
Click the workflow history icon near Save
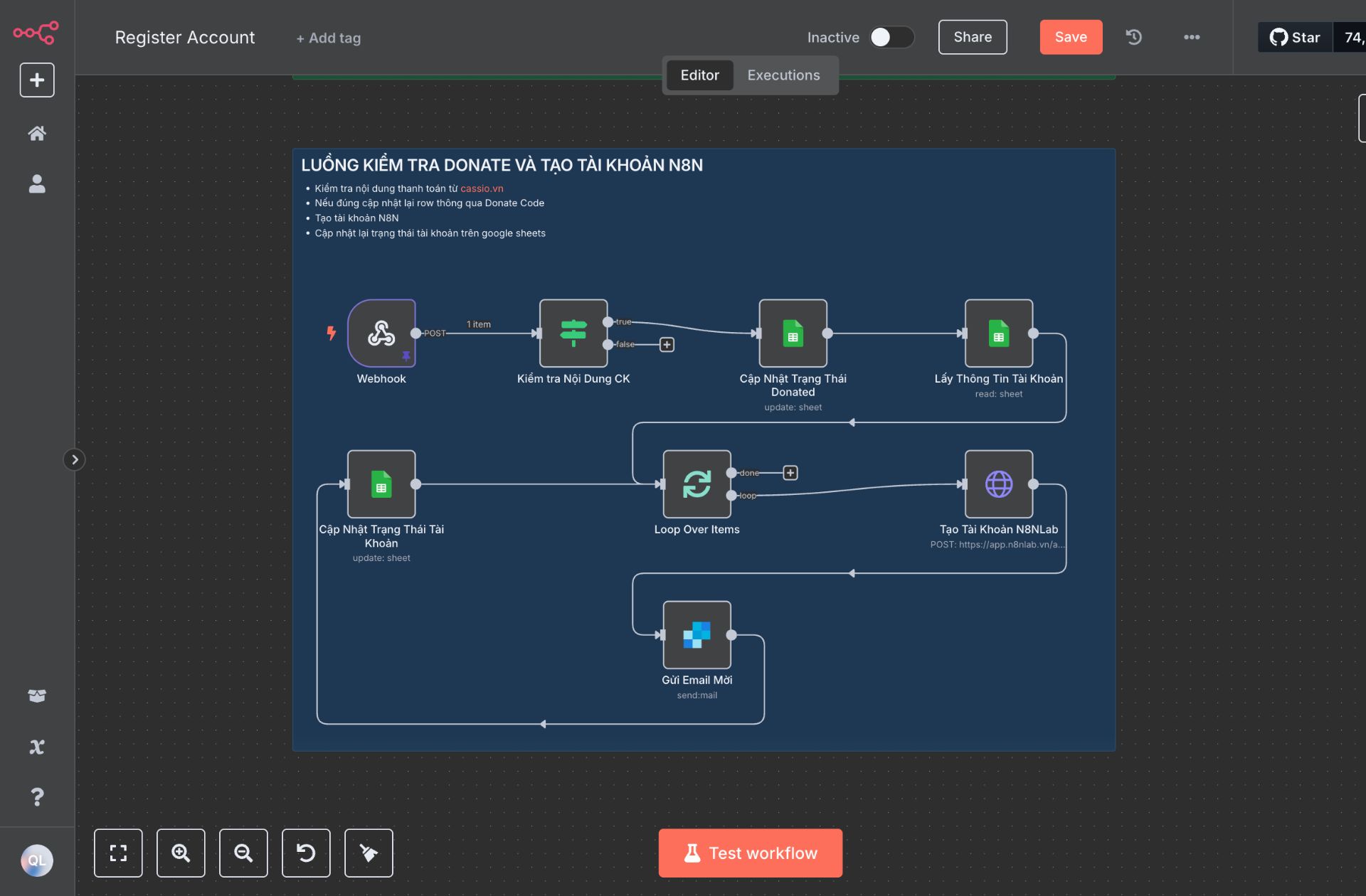[x=1133, y=37]
